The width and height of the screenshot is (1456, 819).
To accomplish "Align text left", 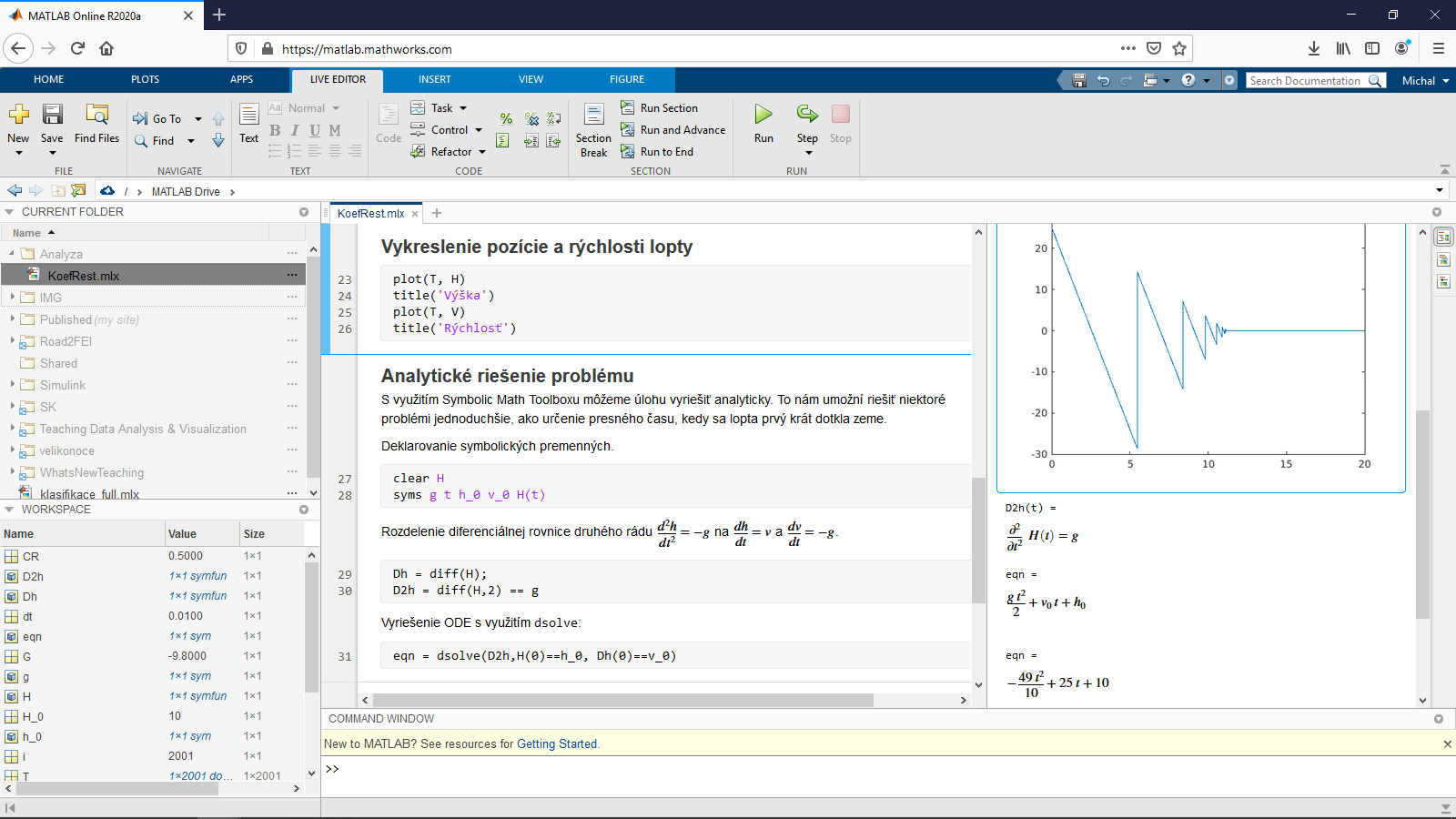I will 315,151.
